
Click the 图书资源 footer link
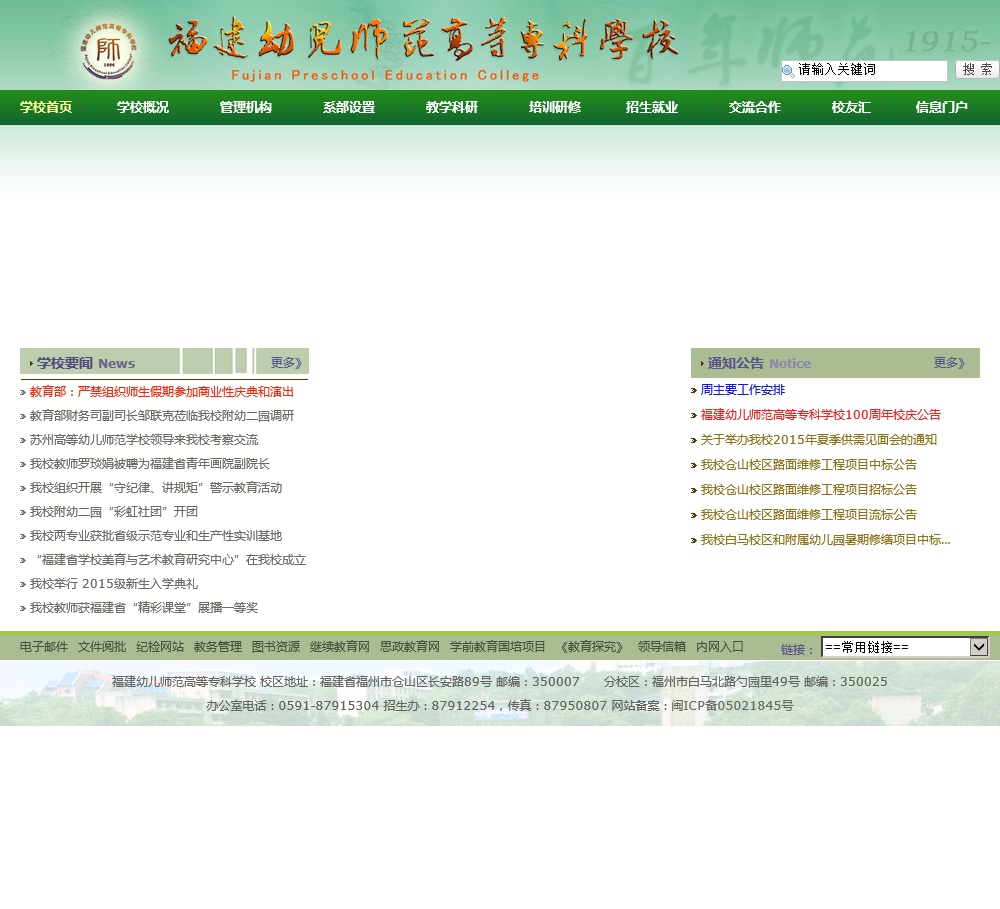tap(276, 647)
